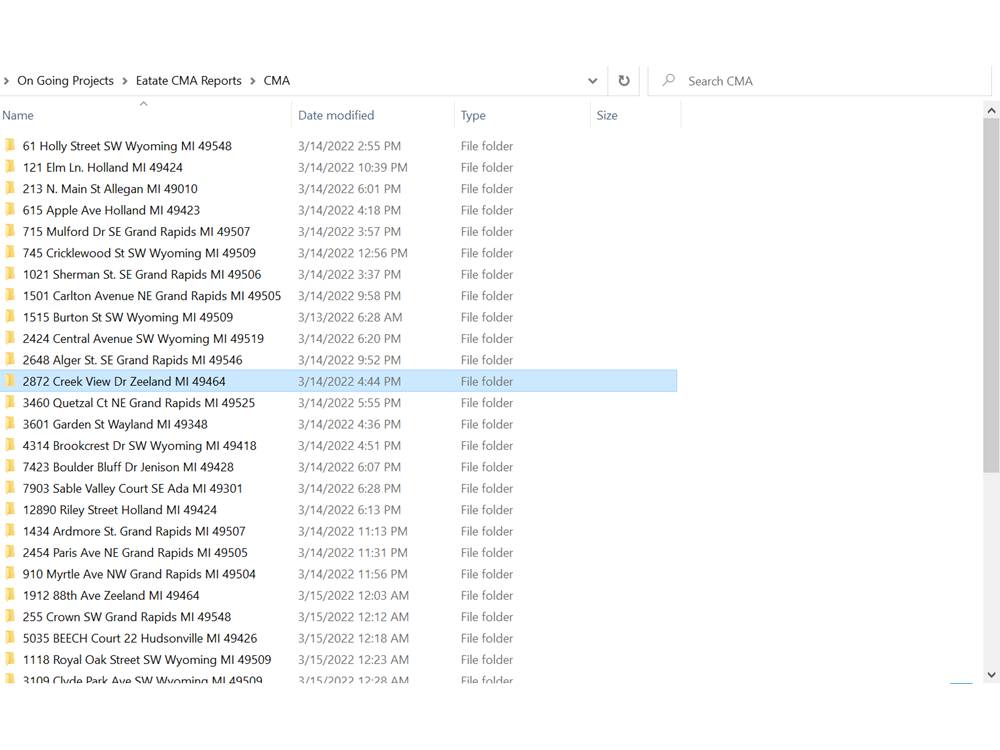Click 121 Elm Ln. Holland MI 49424 name
1000x750 pixels.
pos(103,167)
